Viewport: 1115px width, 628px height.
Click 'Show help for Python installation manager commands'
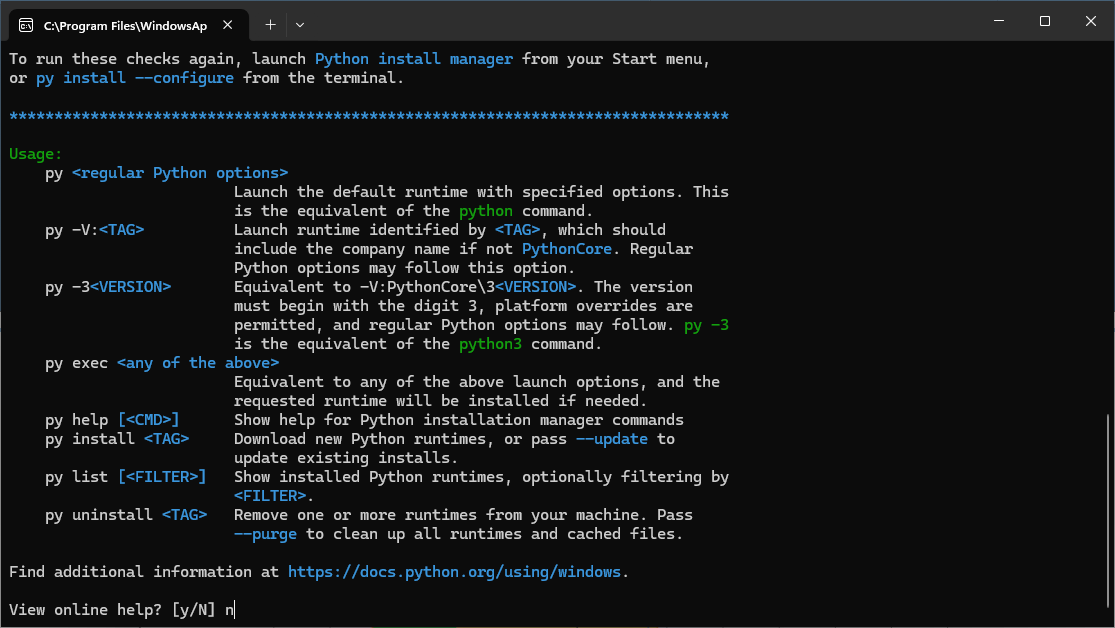click(459, 420)
